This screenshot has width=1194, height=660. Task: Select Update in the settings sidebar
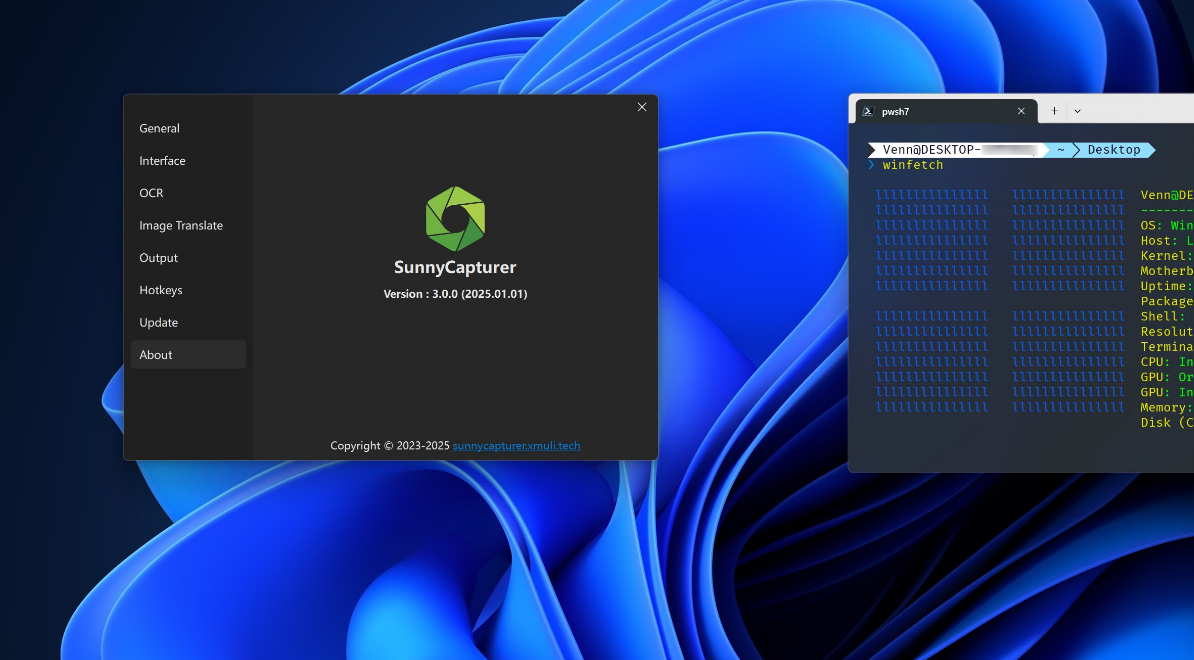coord(159,323)
